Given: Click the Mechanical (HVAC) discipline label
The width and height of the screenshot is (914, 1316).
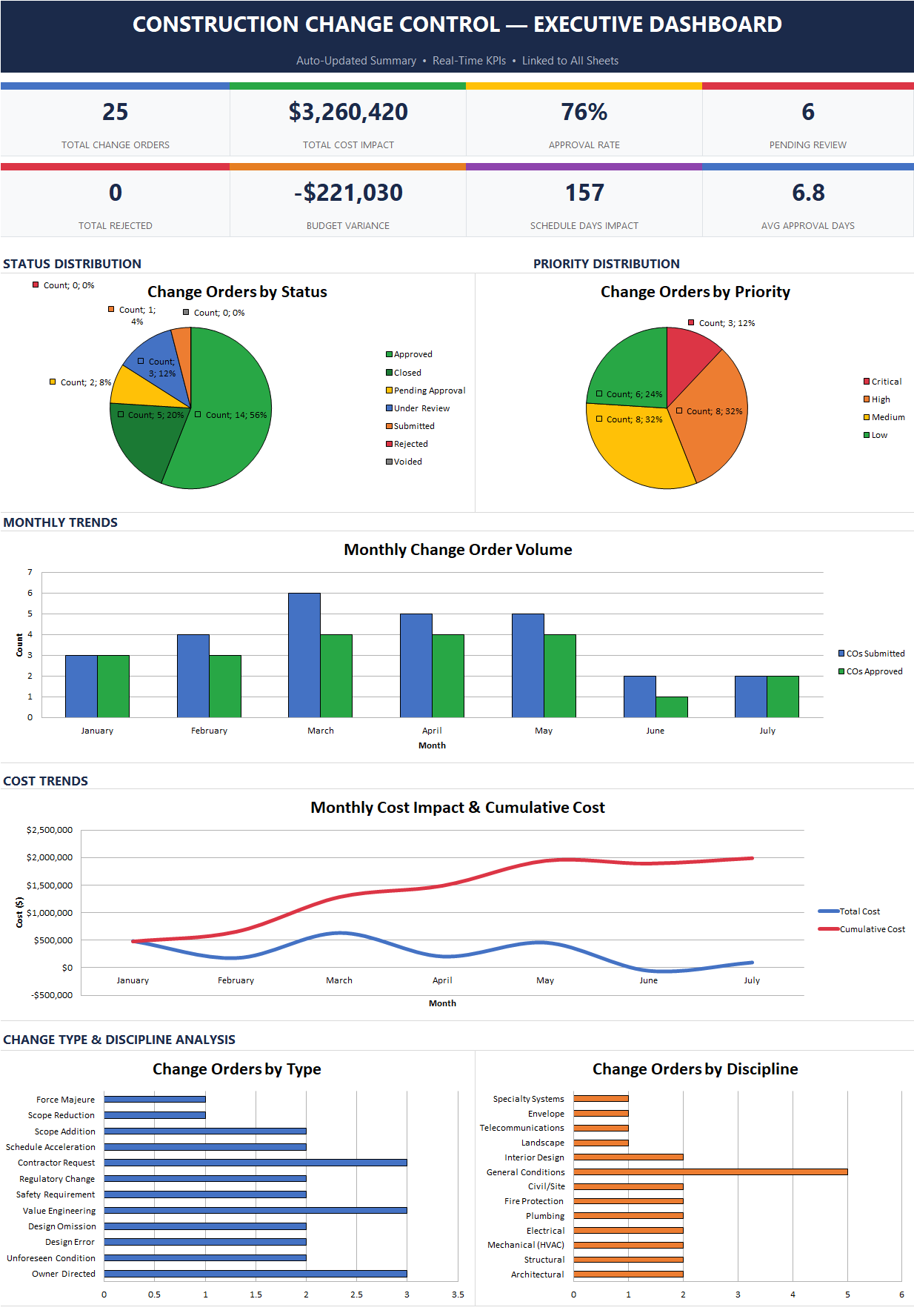Looking at the screenshot, I should point(526,1245).
